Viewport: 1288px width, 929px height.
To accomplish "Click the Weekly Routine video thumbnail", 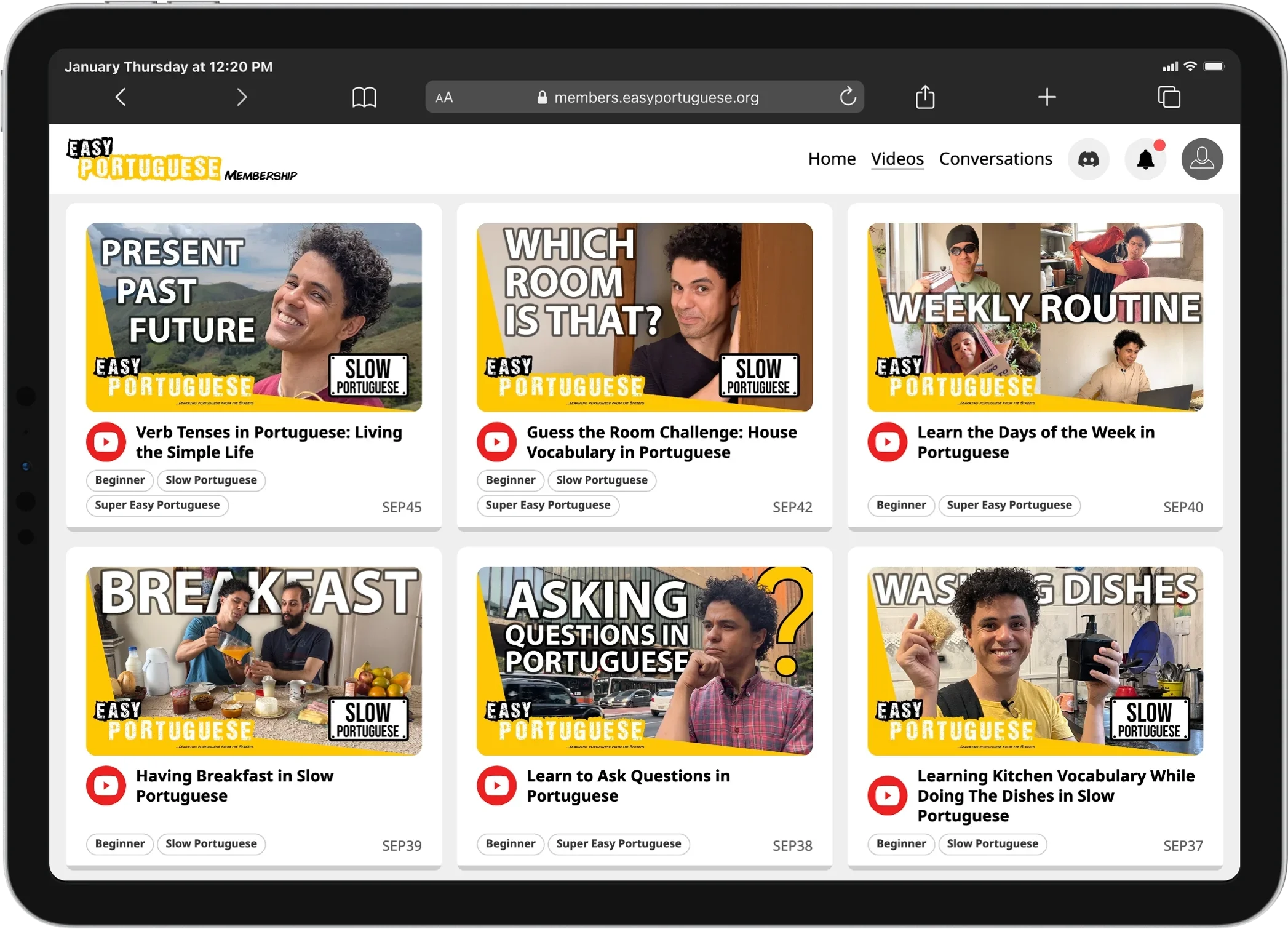I will 1035,317.
